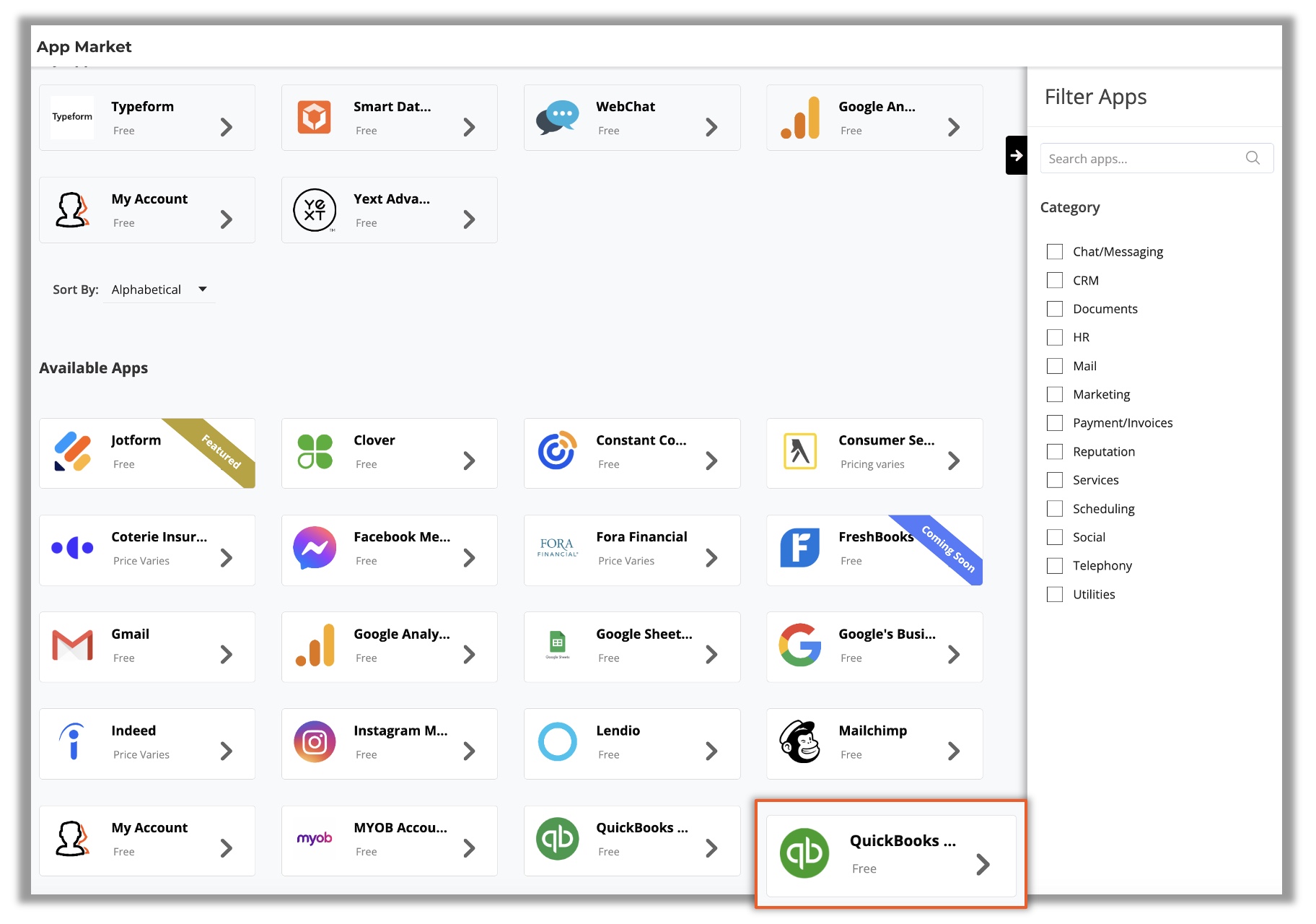Click the chevron on the Clover card
This screenshot has height=924, width=1316.
469,461
